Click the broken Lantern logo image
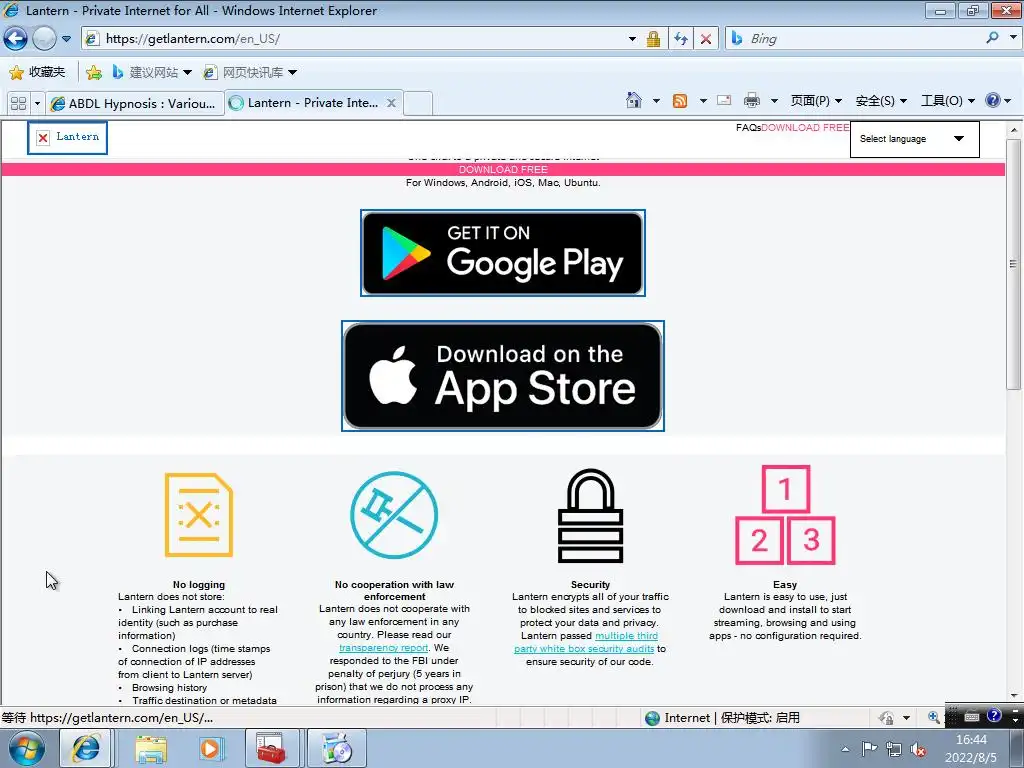This screenshot has width=1024, height=768. click(x=67, y=137)
